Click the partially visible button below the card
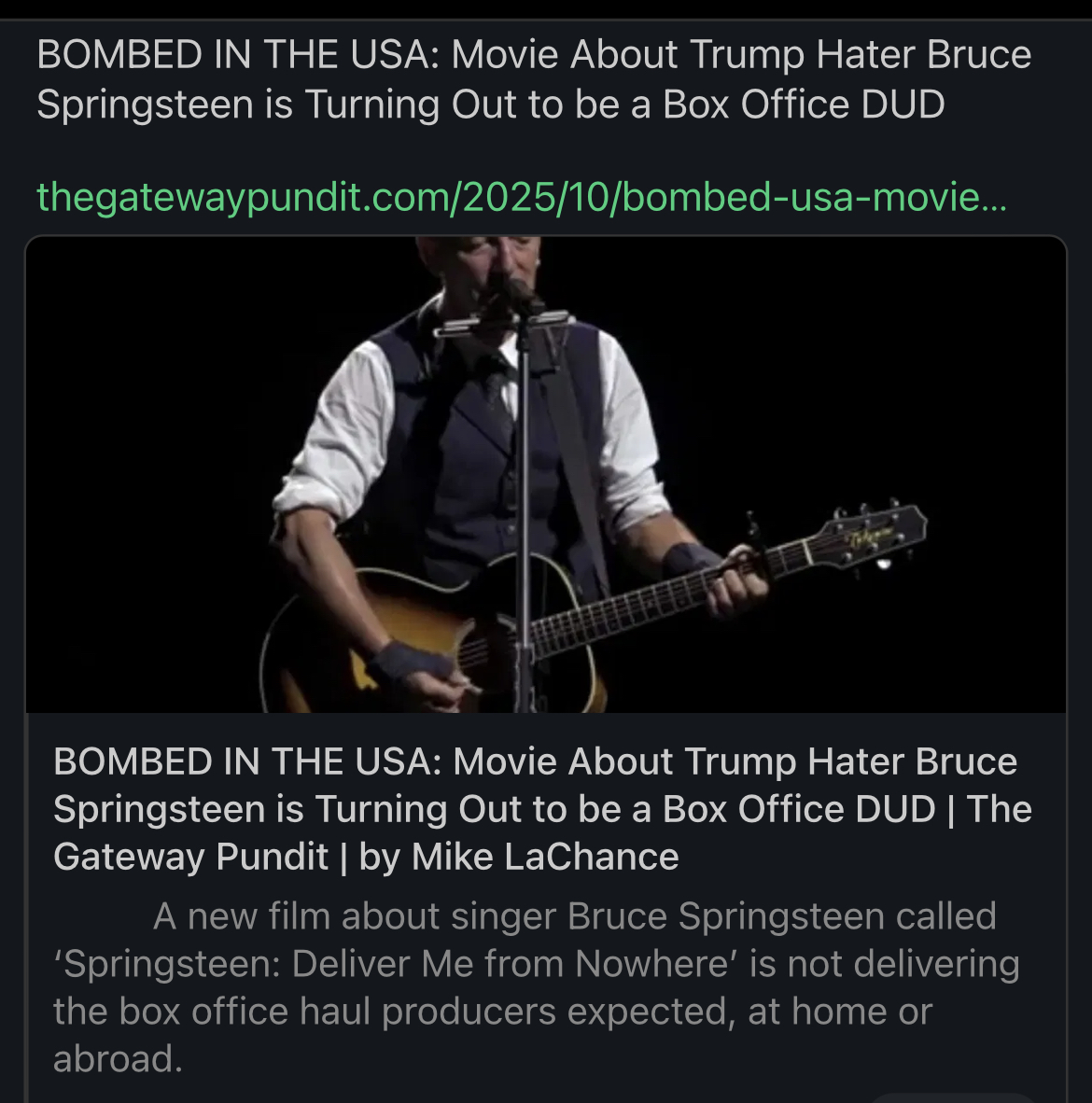This screenshot has height=1103, width=1092. (952, 1096)
